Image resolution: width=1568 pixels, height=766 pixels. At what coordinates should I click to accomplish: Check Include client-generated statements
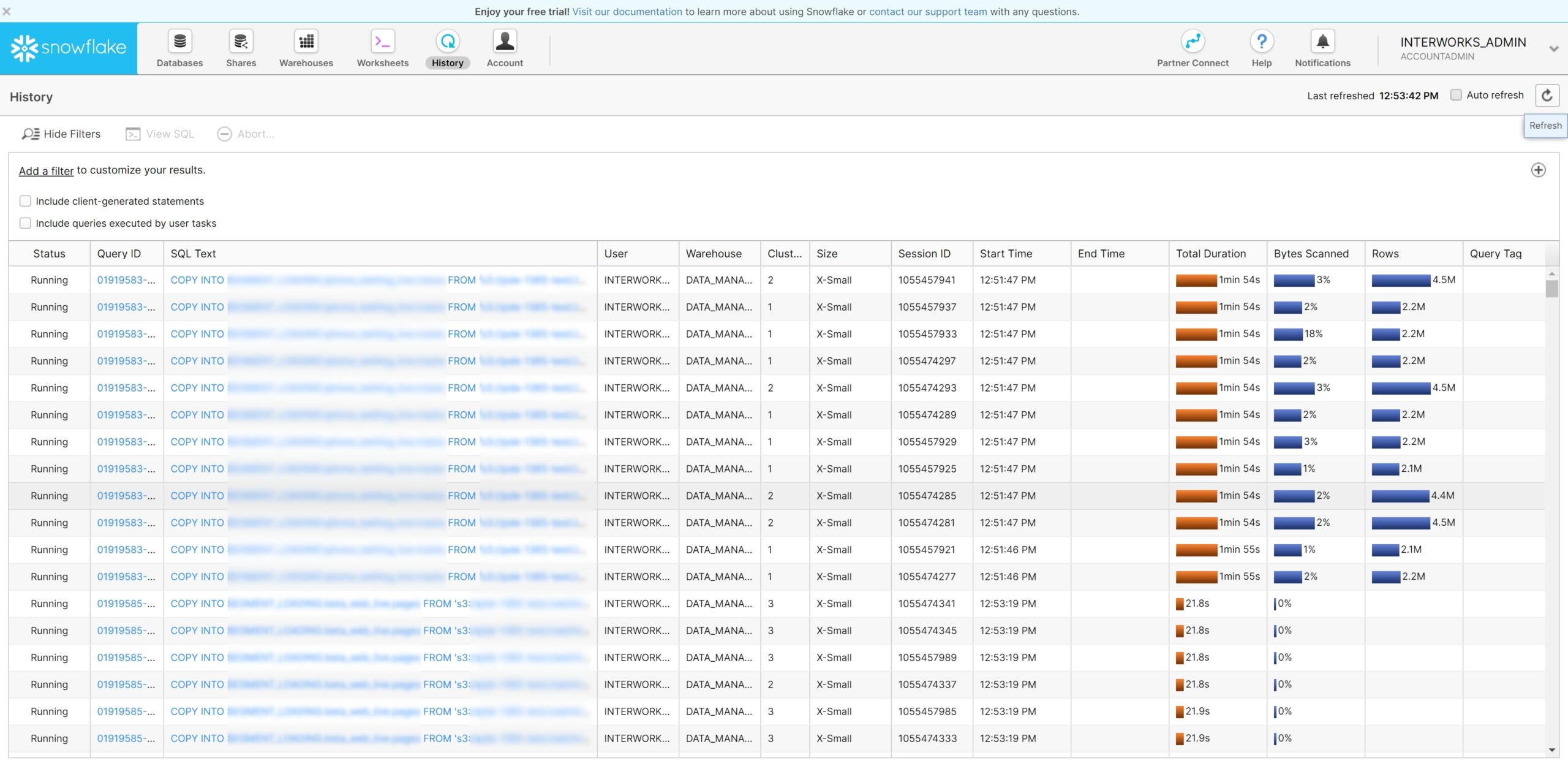tap(25, 200)
